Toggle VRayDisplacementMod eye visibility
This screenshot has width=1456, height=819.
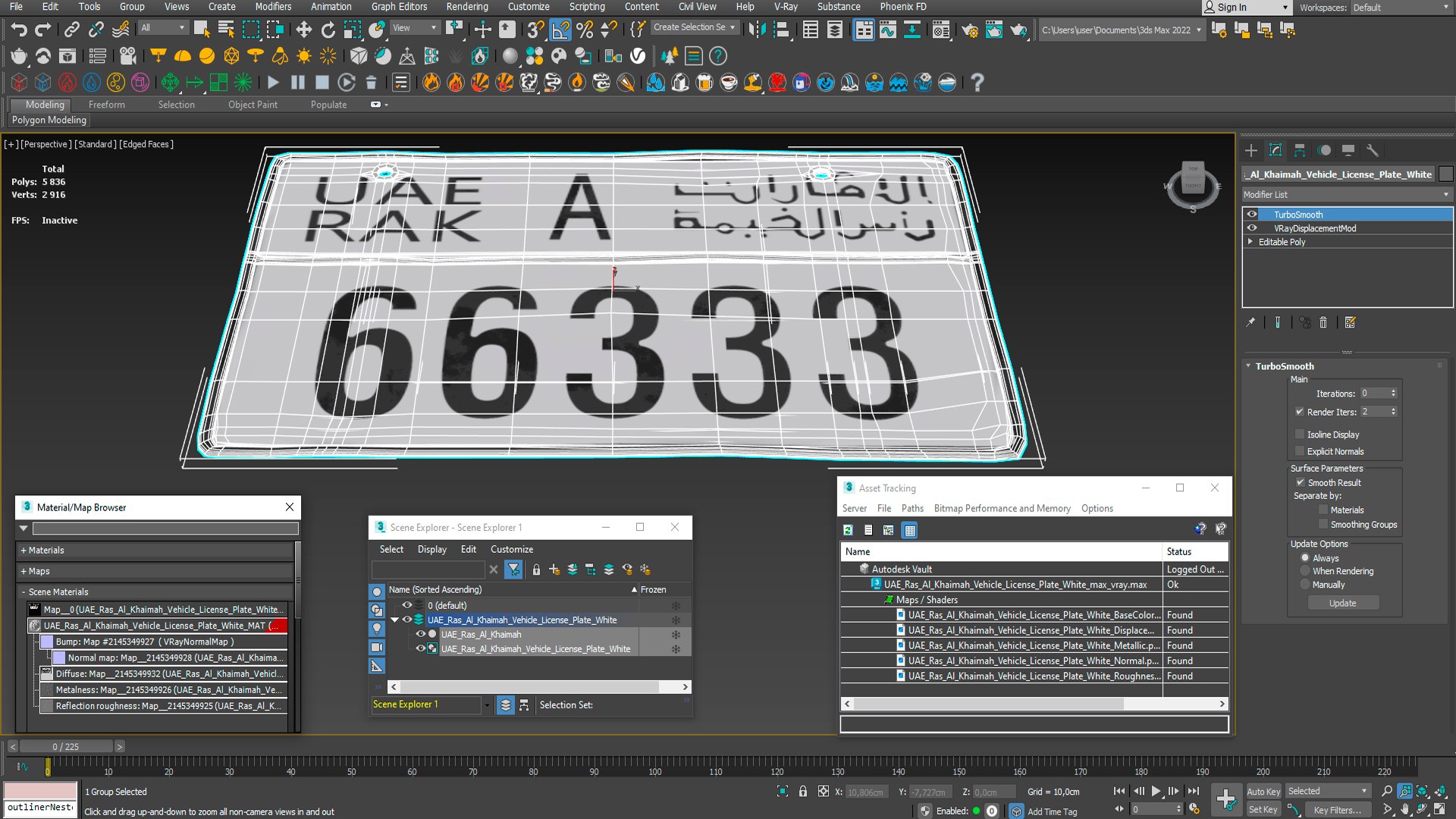(x=1252, y=228)
